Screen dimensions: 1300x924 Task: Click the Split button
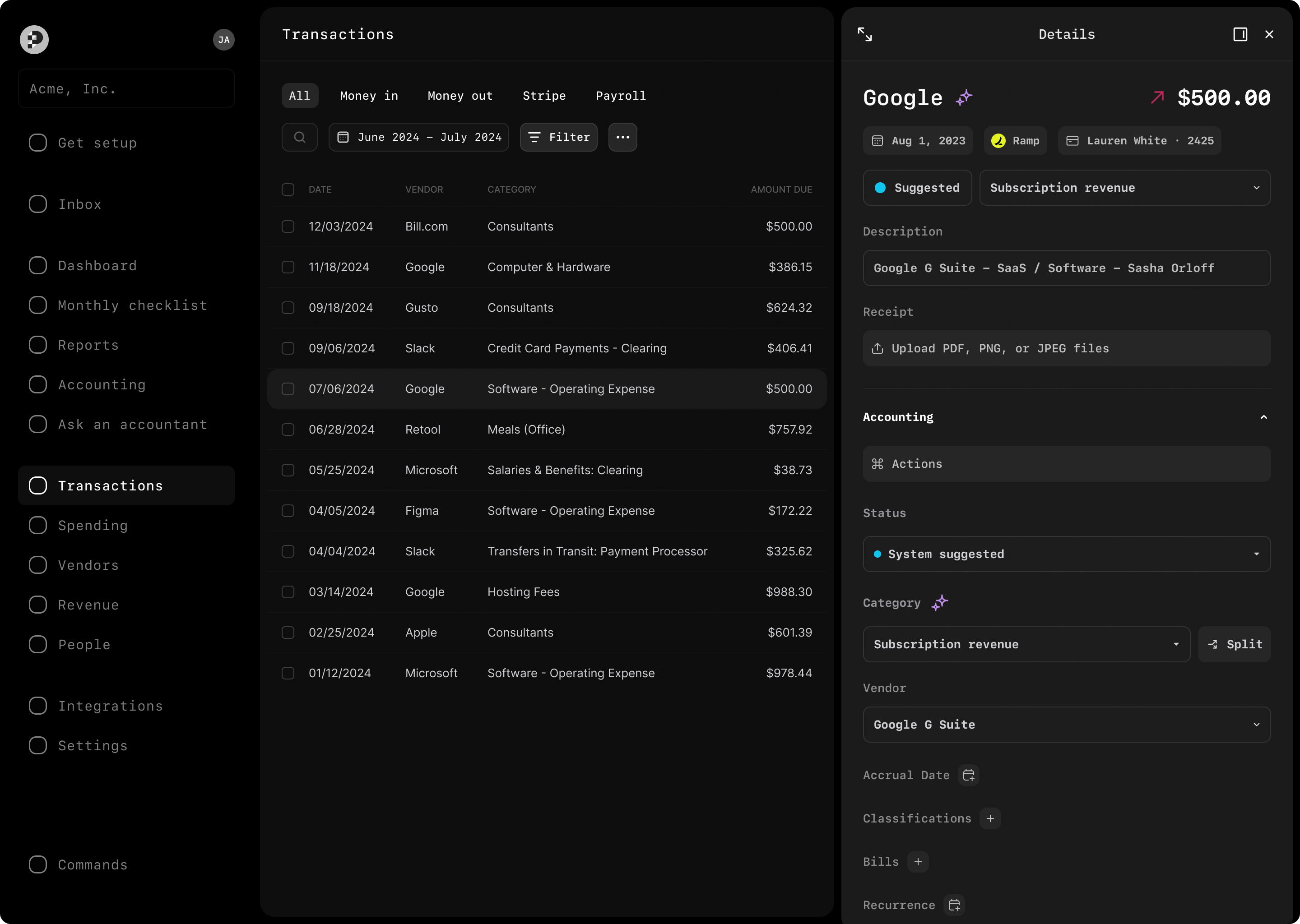(1234, 644)
